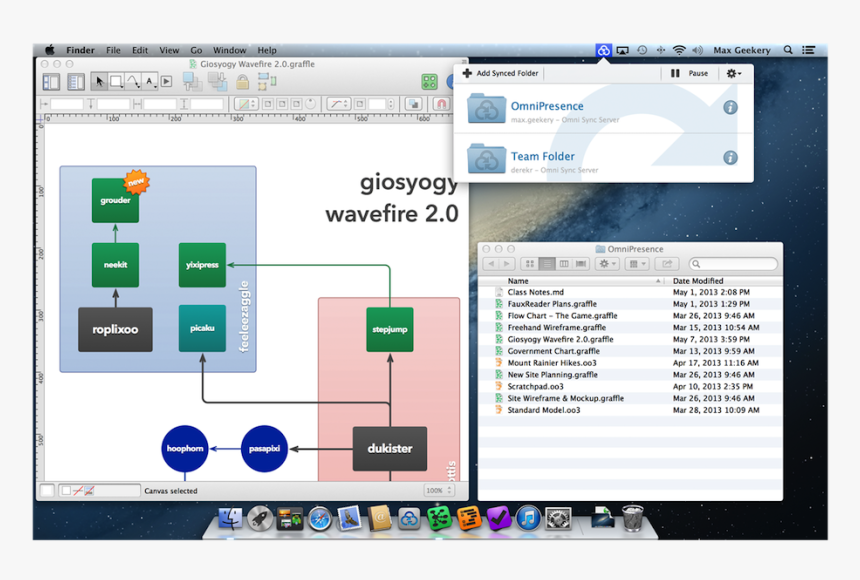Open the Go menu
860x580 pixels.
(196, 50)
